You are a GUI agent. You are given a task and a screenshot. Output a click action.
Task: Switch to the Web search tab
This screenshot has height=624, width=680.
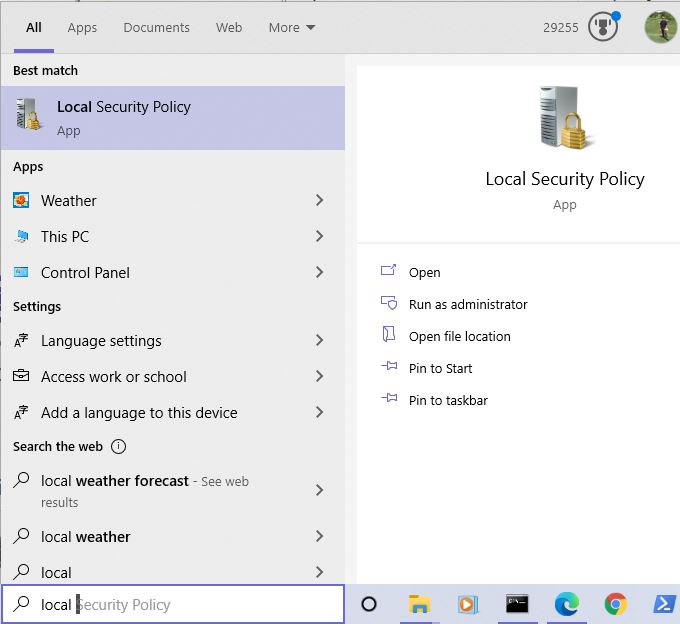point(229,27)
